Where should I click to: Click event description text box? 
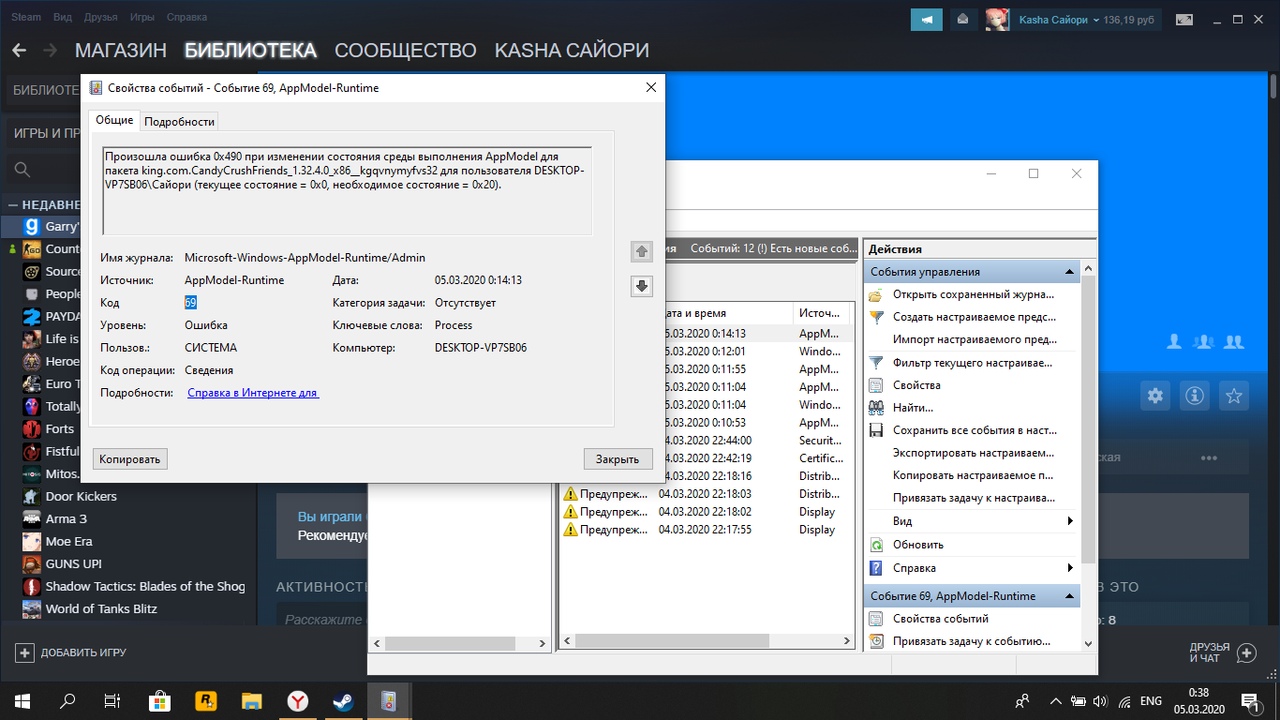point(347,191)
